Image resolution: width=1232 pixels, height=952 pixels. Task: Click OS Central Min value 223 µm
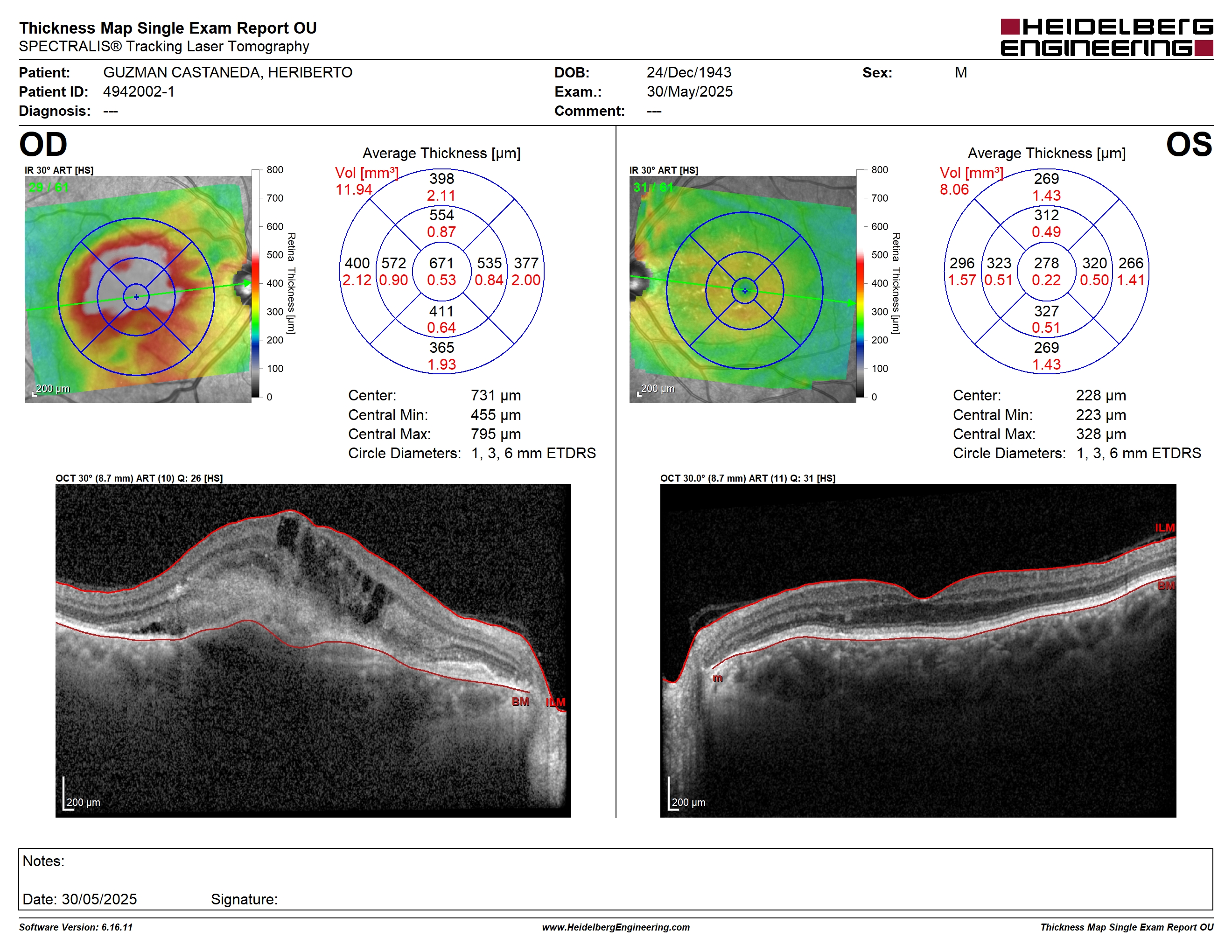pyautogui.click(x=1100, y=415)
